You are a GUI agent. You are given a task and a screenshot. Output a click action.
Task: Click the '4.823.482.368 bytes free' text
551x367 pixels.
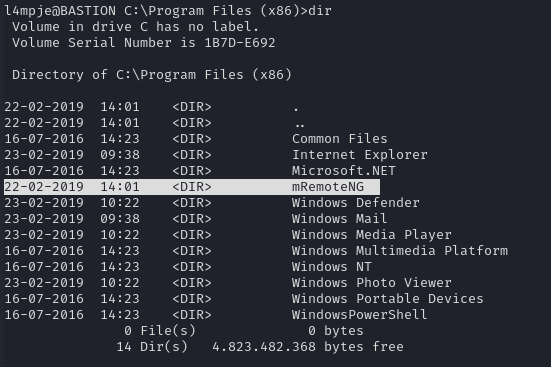coord(308,347)
